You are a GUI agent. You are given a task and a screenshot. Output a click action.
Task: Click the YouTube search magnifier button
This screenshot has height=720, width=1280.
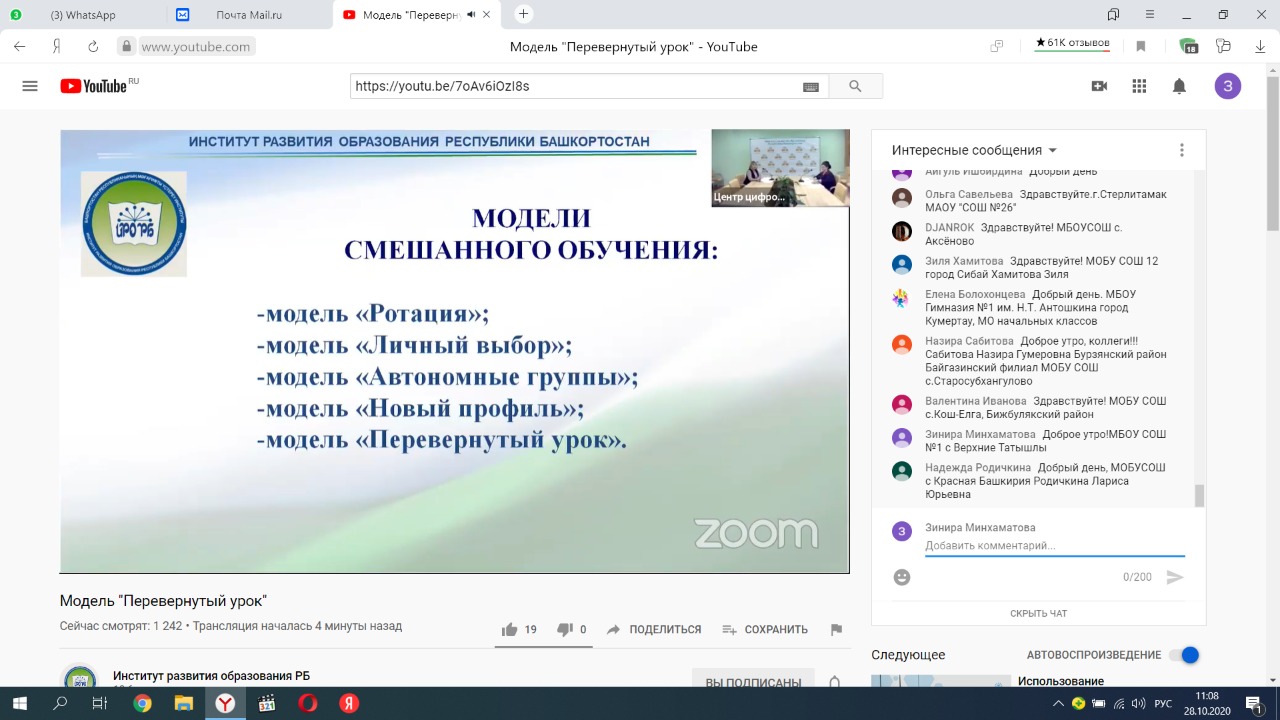click(x=855, y=86)
